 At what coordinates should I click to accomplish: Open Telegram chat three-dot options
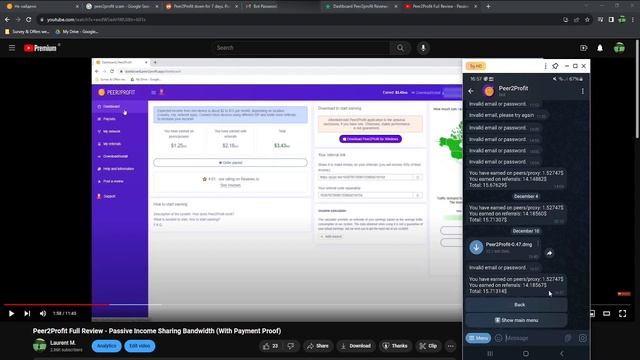(582, 91)
